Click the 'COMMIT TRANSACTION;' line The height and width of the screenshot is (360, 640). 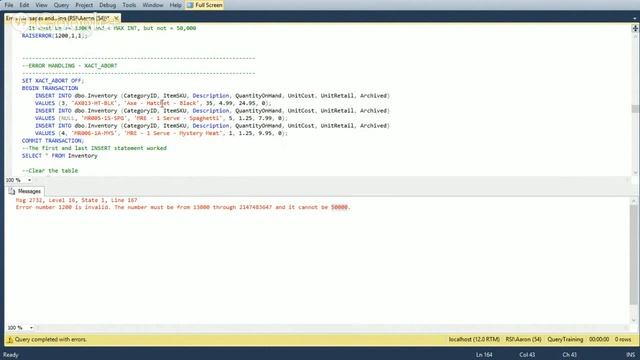tap(53, 141)
